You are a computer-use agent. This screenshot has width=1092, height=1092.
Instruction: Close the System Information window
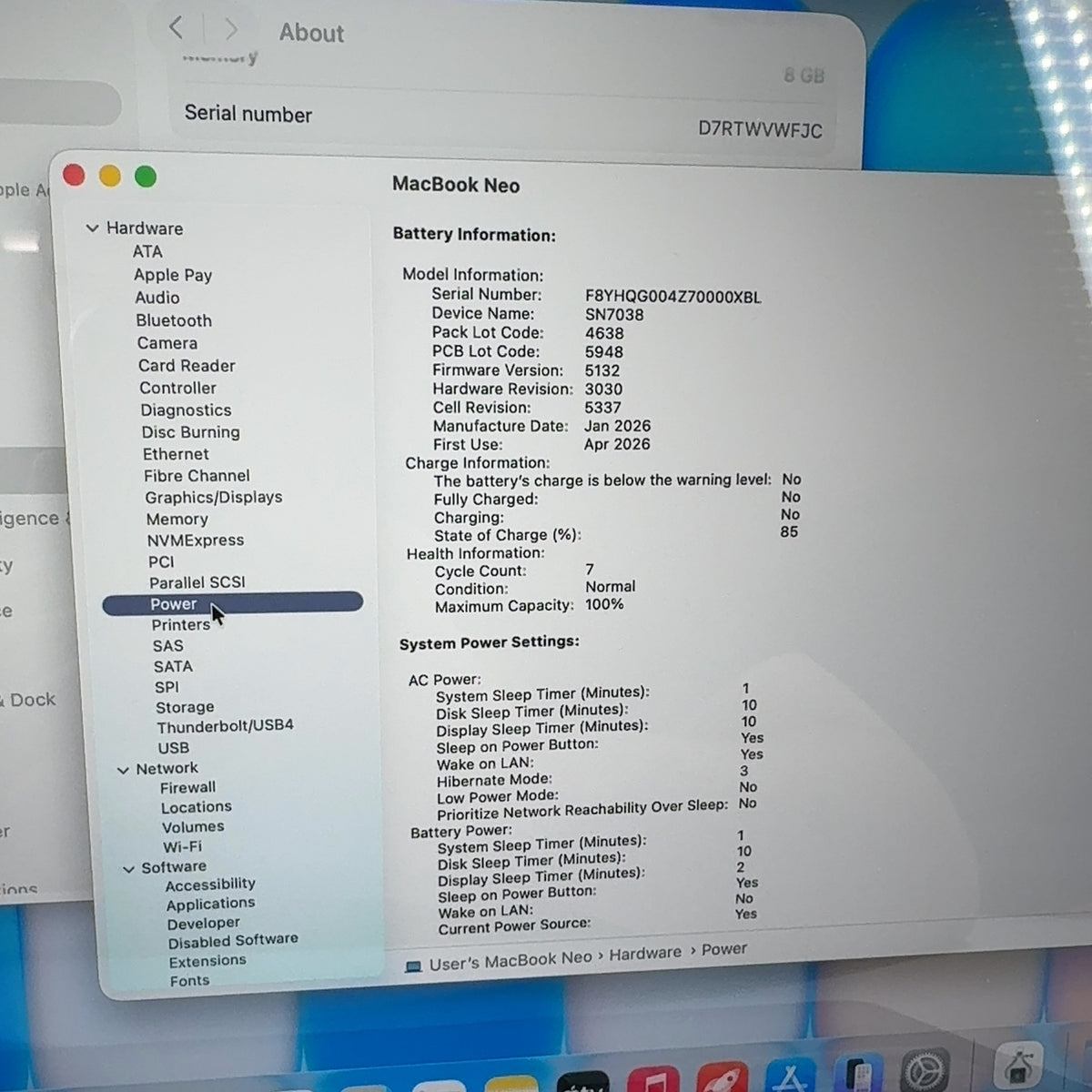[x=74, y=175]
